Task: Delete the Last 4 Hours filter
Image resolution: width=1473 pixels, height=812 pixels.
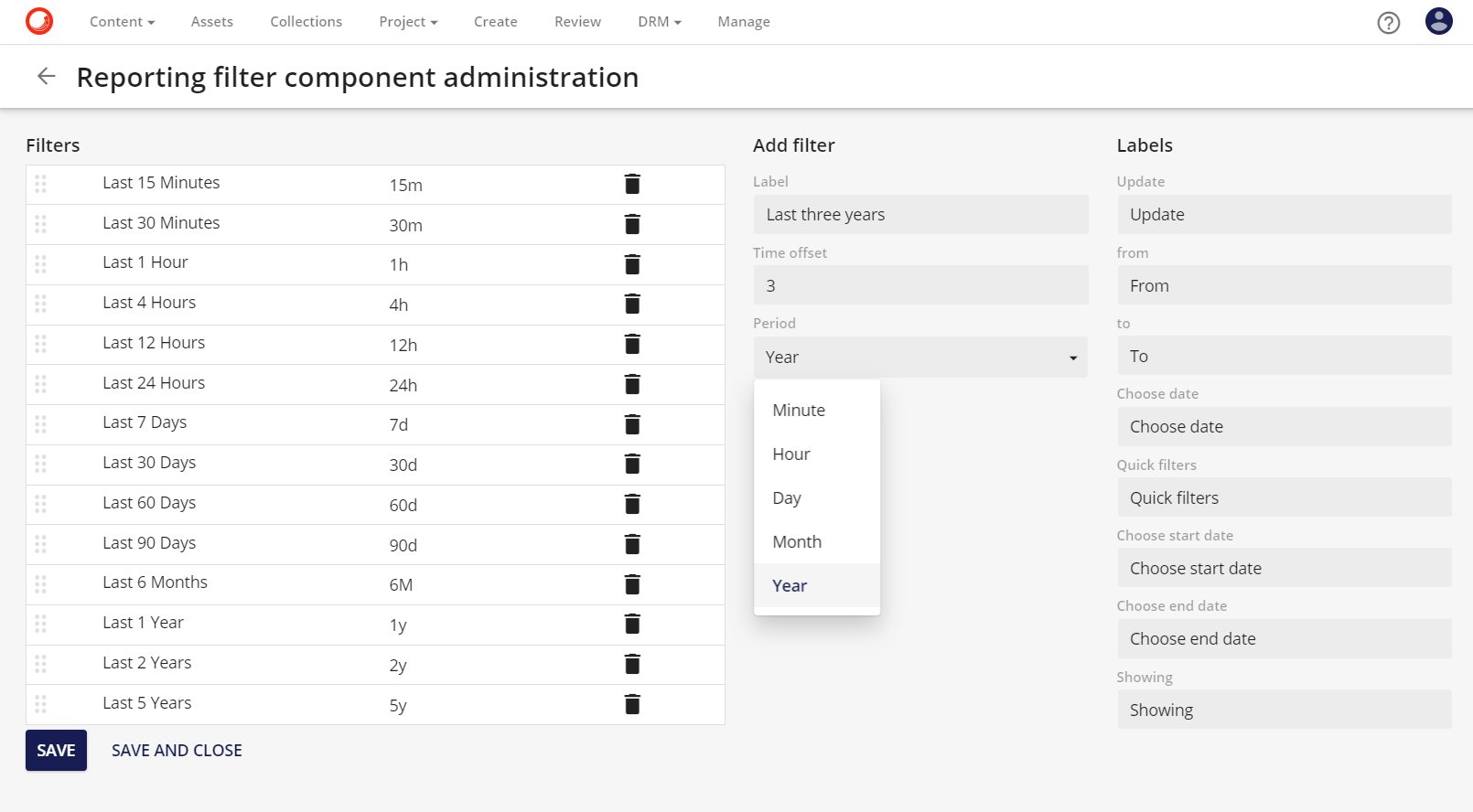Action: 632,304
